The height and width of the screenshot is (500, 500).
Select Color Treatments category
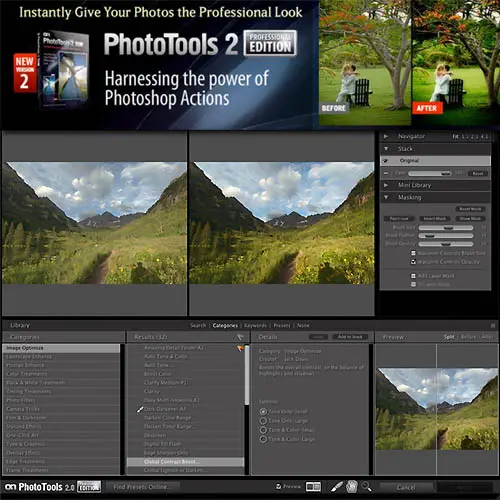click(x=61, y=374)
